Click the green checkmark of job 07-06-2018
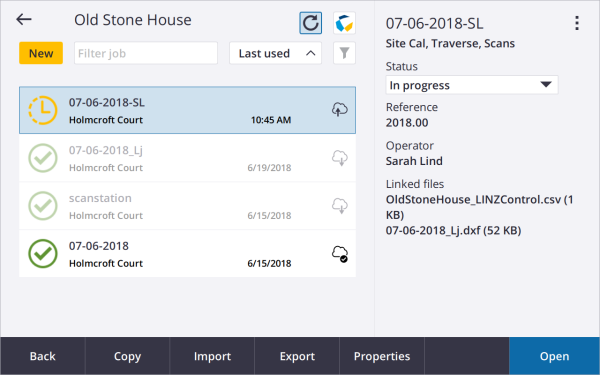Screen dimensions: 600x375 [43, 254]
